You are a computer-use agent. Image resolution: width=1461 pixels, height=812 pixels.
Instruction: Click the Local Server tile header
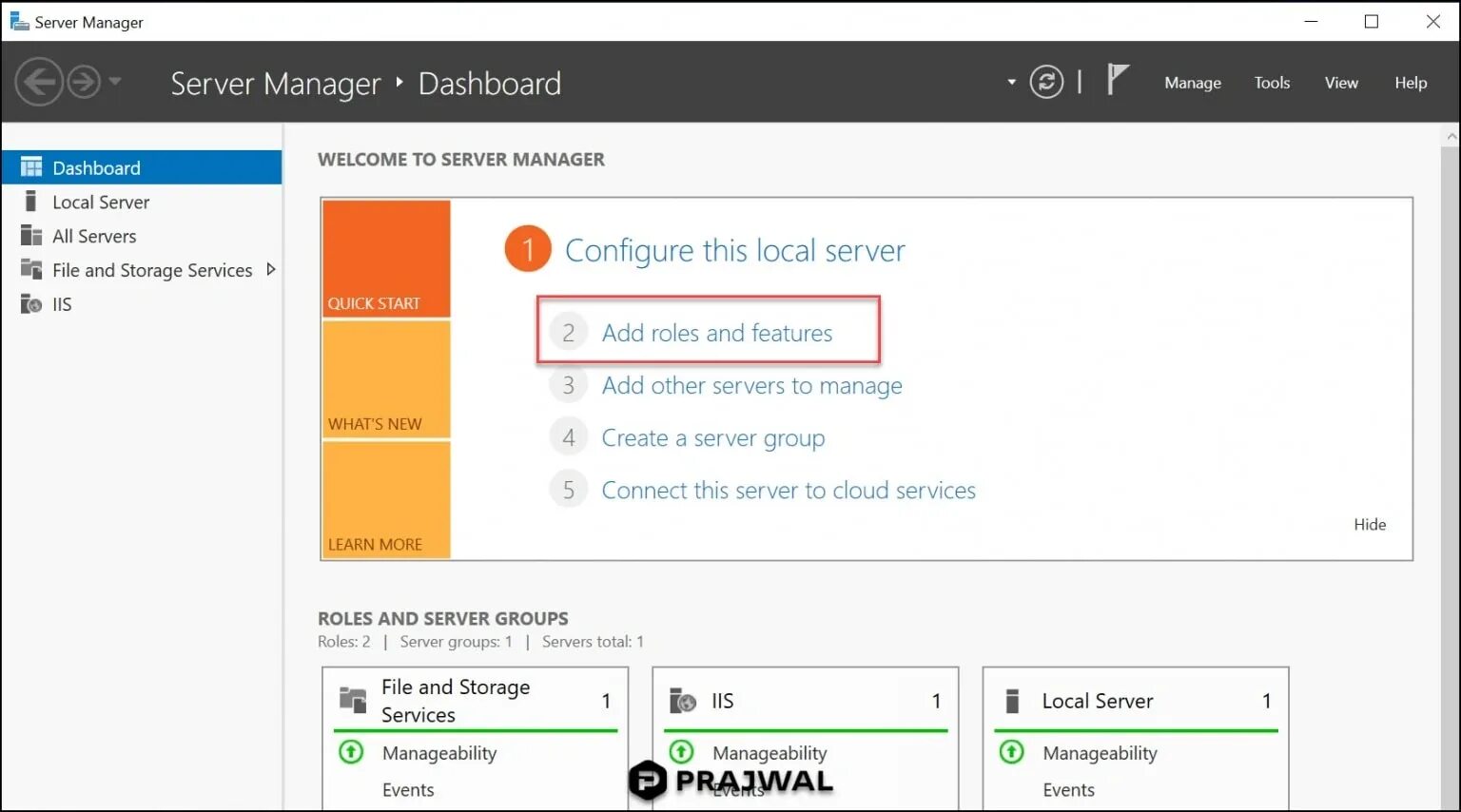1136,701
